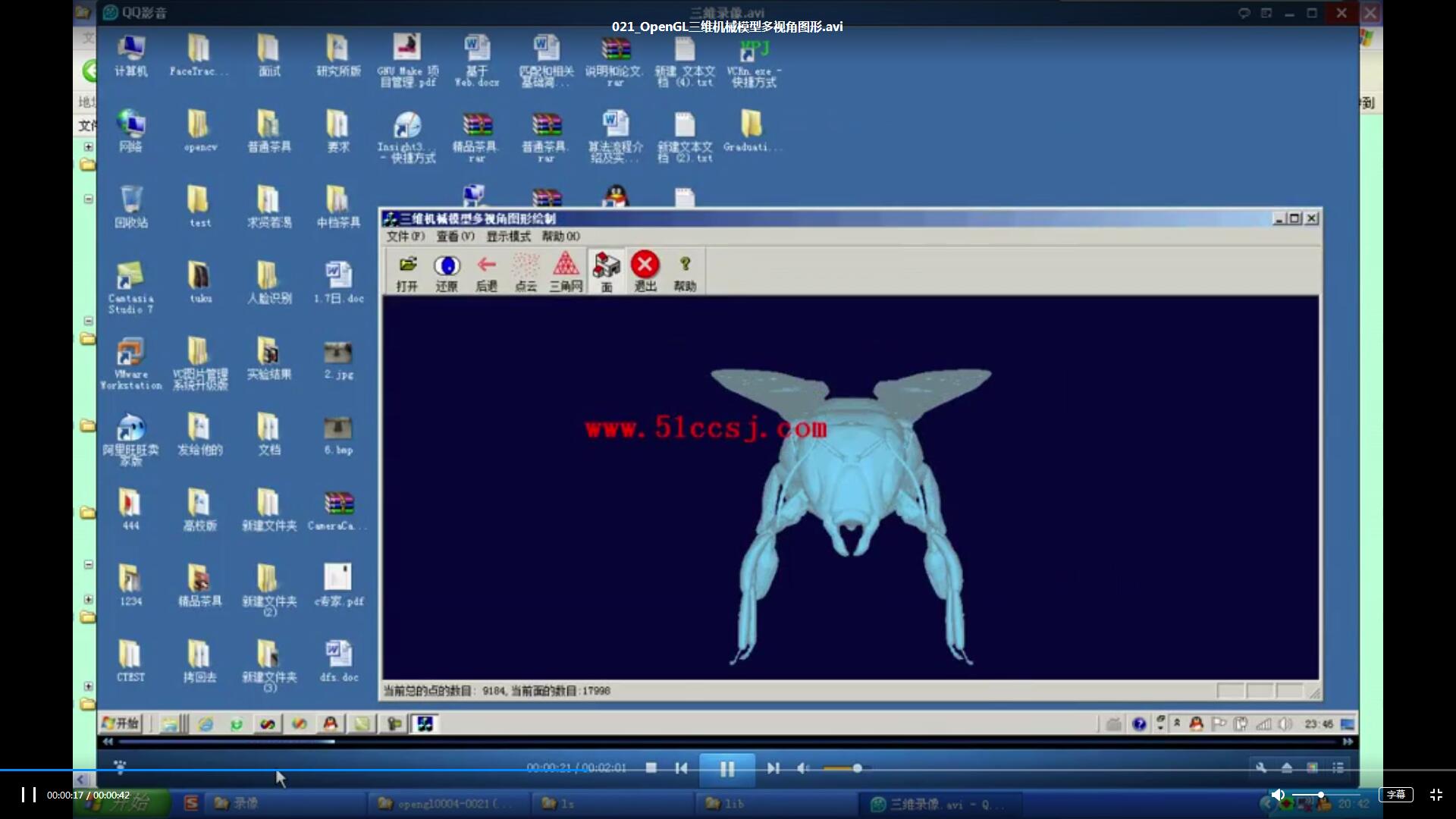
Task: Select the 点云 point cloud display icon
Action: 526,272
